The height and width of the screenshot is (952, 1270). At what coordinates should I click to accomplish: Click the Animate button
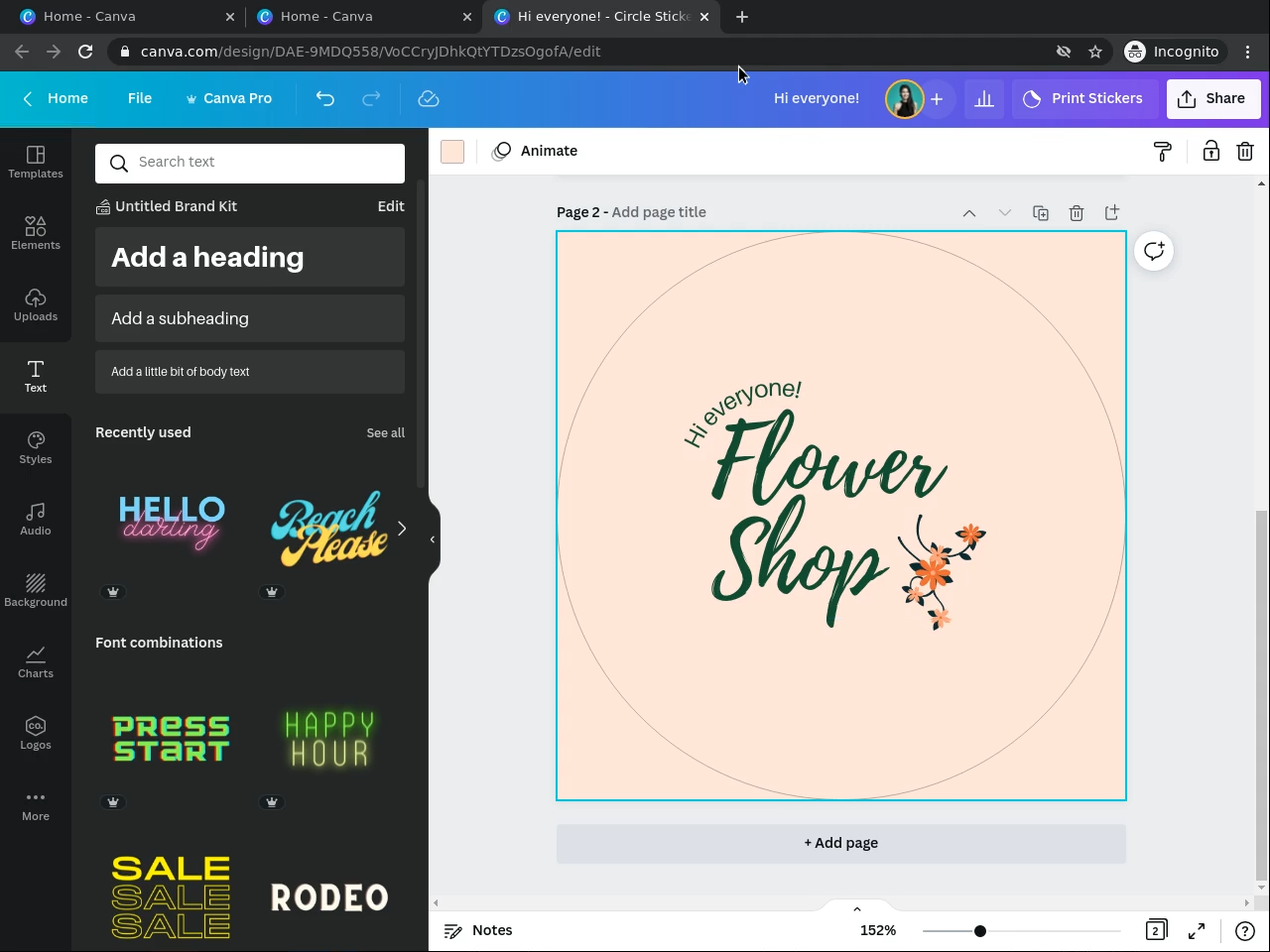pos(535,151)
